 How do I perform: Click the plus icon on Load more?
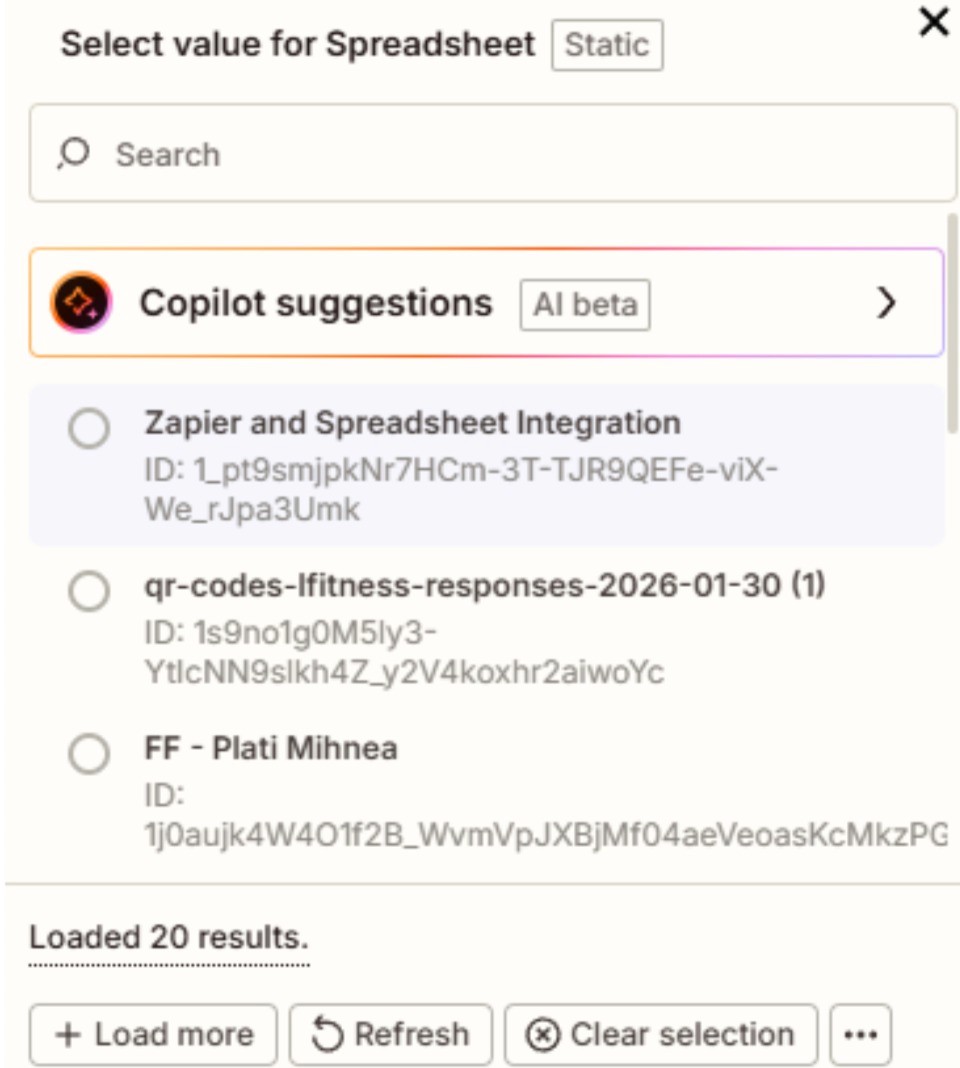(x=68, y=1035)
